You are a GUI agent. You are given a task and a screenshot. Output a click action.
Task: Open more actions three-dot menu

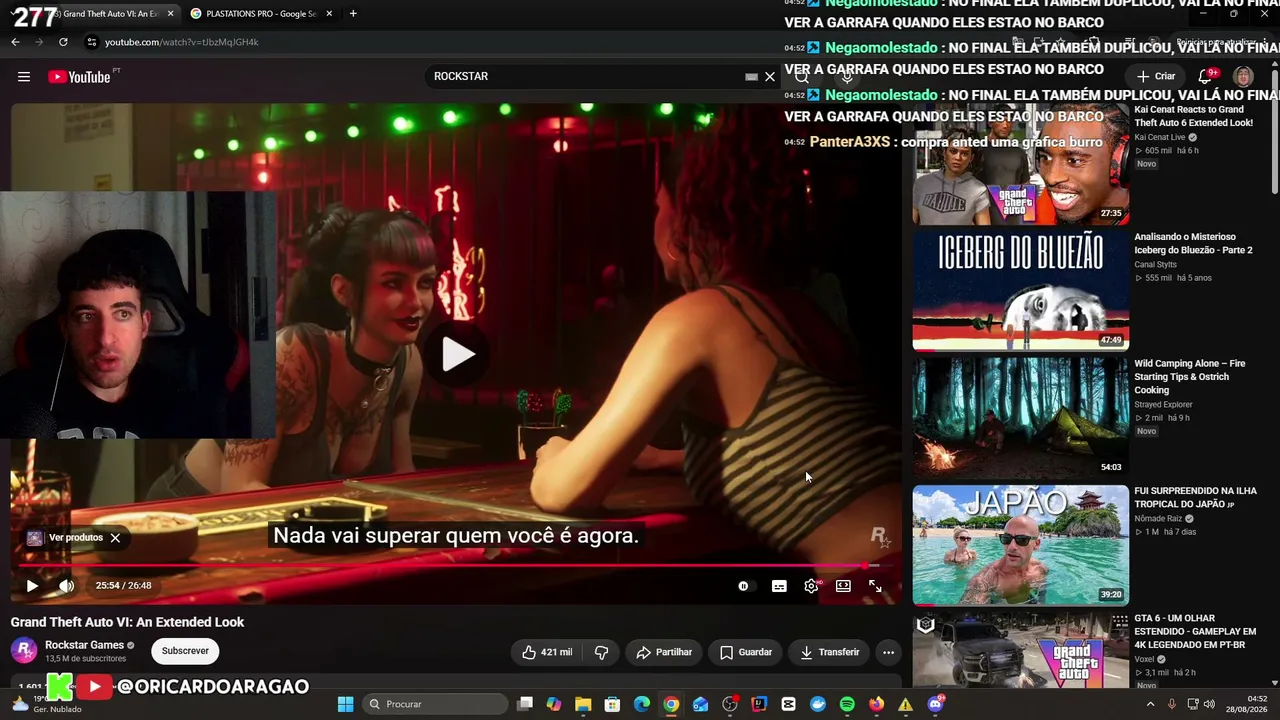click(x=888, y=652)
